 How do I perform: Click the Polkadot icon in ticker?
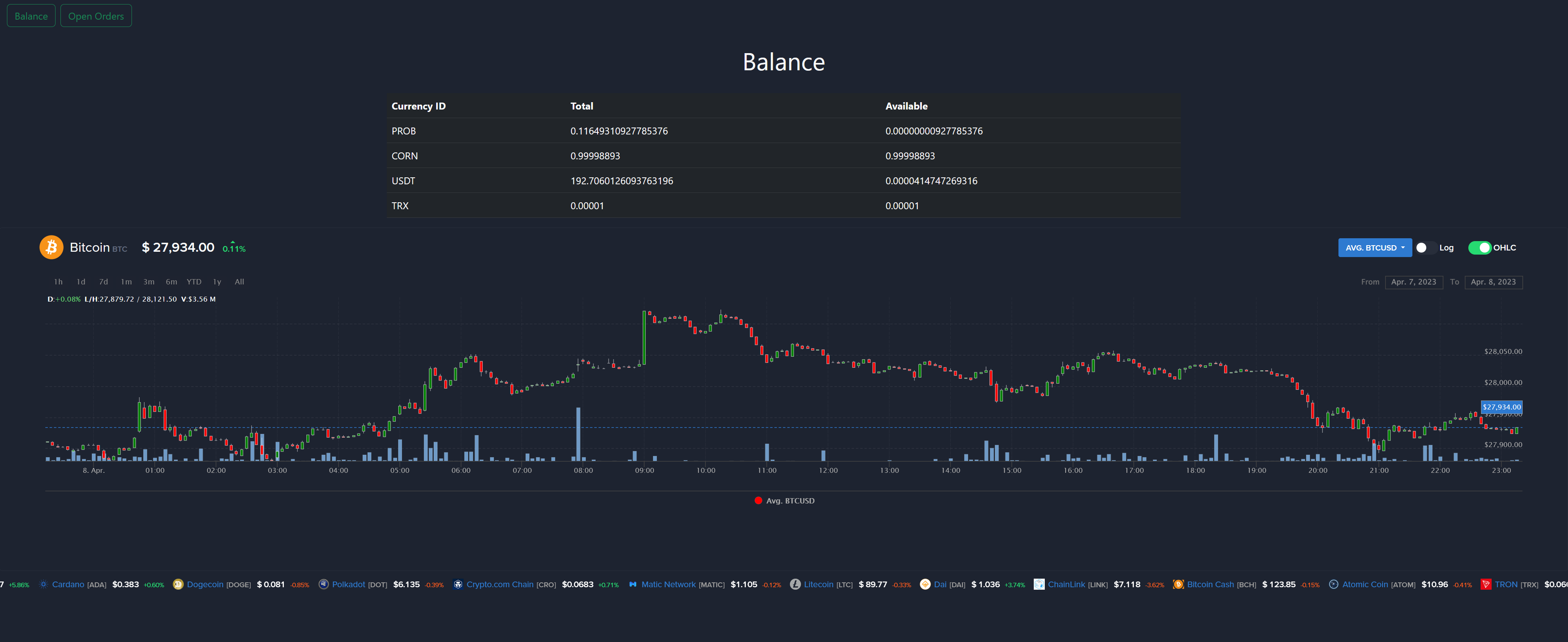(324, 584)
